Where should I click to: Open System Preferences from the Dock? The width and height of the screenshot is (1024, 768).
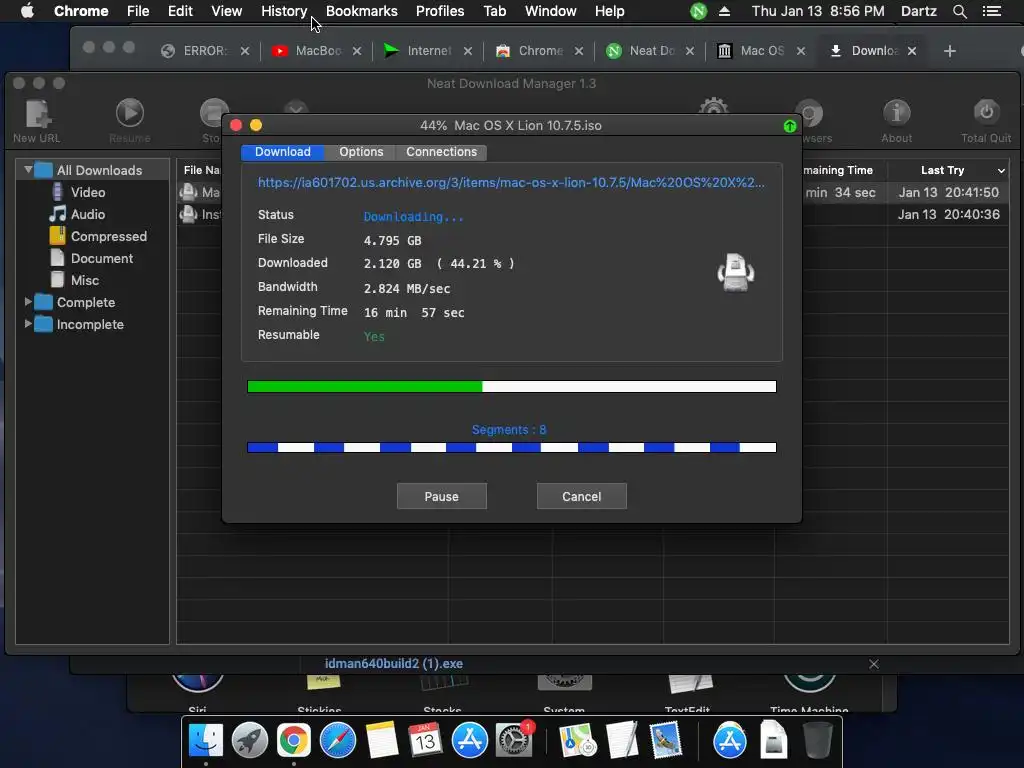(514, 741)
